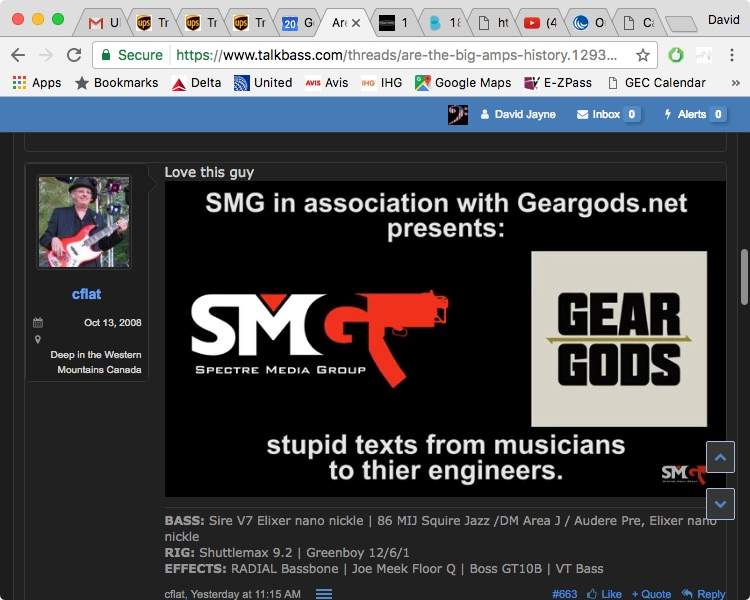
Task: Click the green extension icon in toolbar
Action: click(x=675, y=55)
